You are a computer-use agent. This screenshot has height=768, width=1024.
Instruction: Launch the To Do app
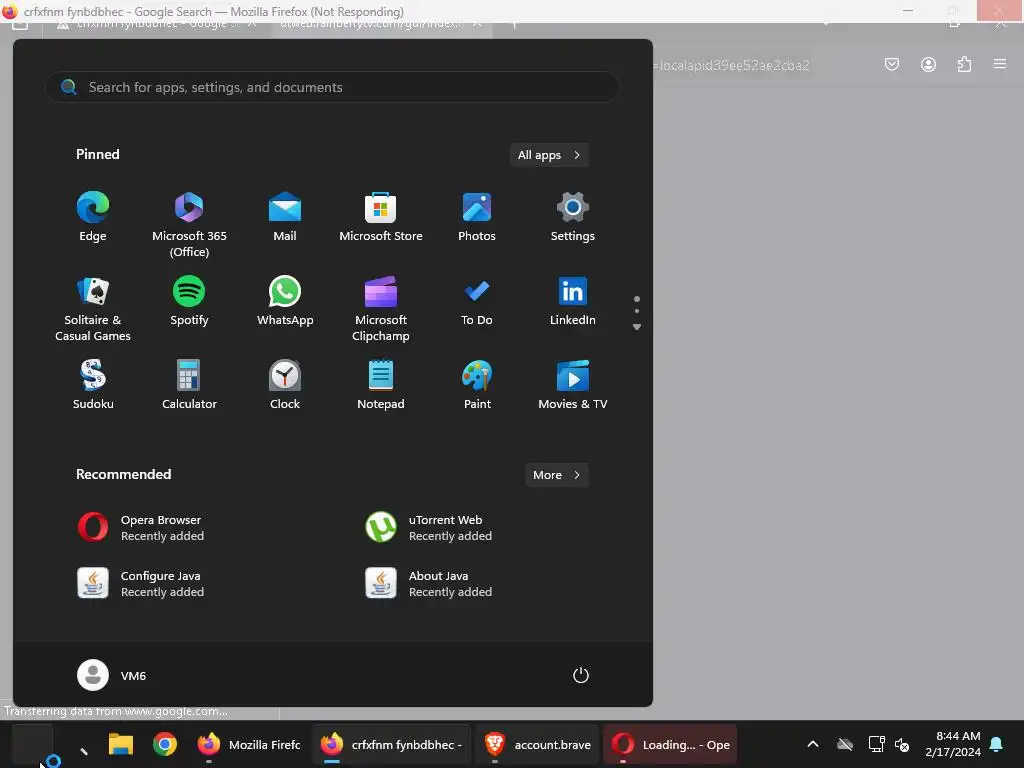pos(477,302)
